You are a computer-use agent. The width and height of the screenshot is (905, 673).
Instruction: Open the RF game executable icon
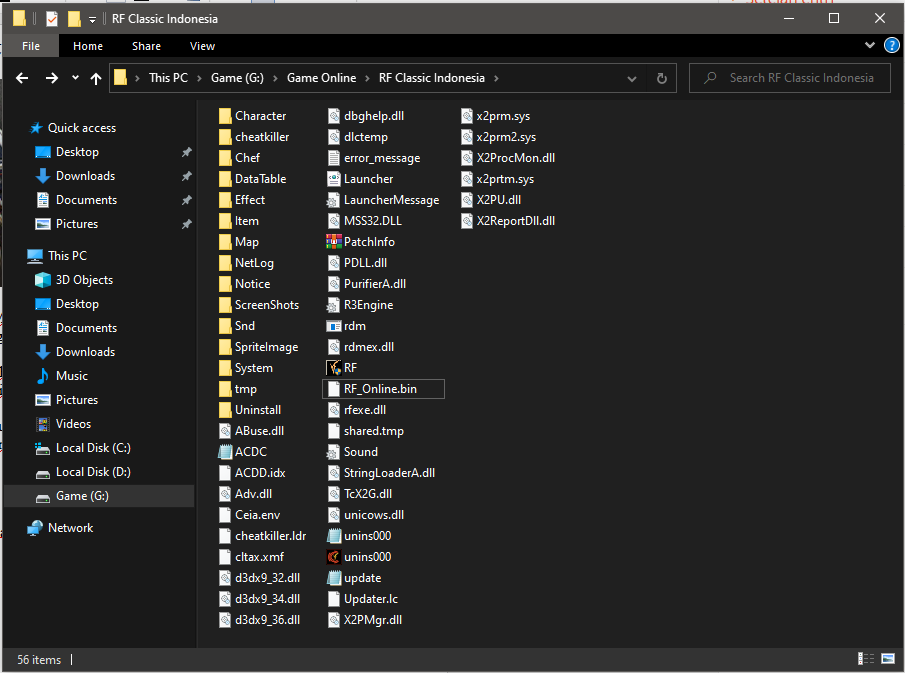(334, 368)
